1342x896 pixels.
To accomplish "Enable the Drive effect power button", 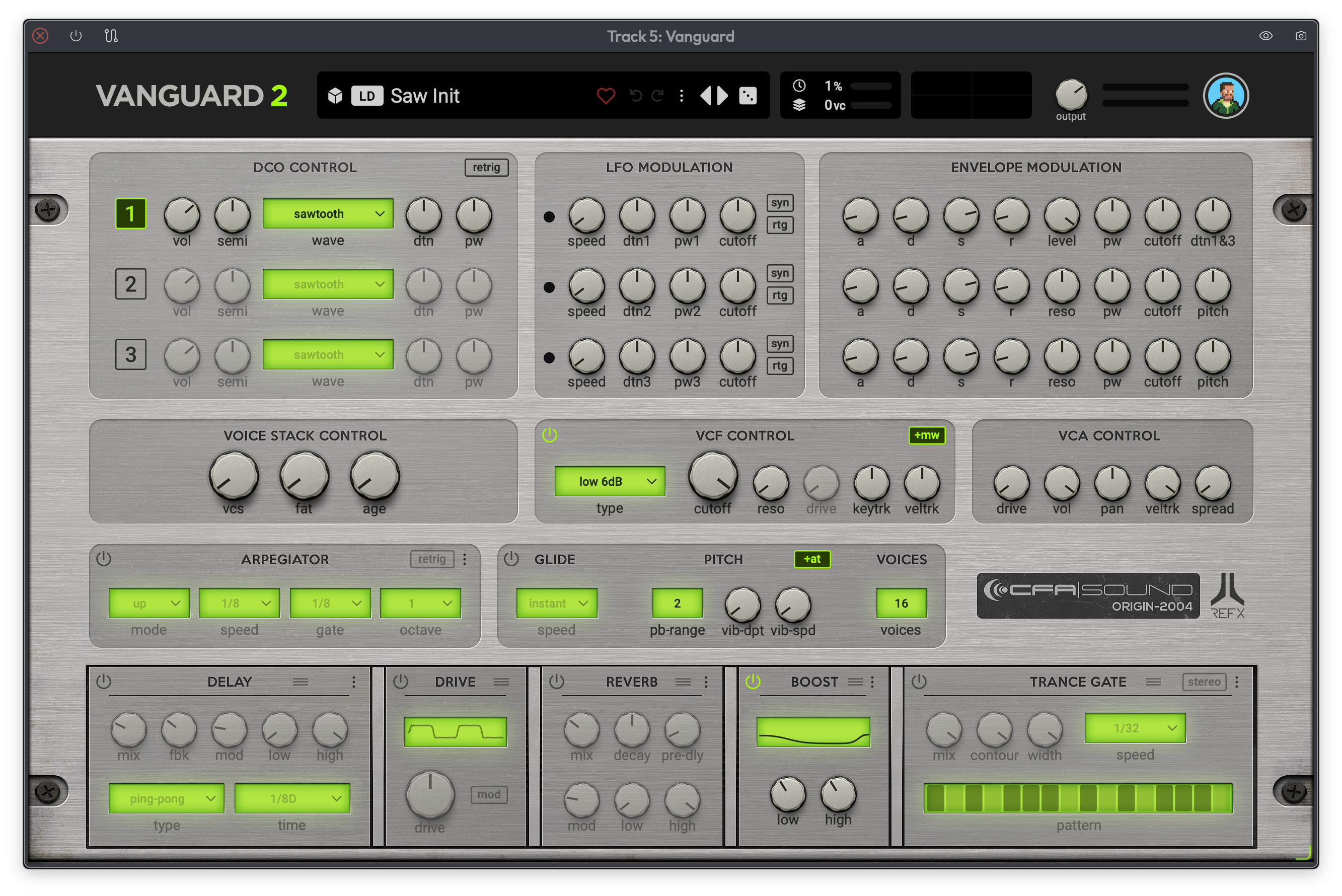I will pos(401,681).
